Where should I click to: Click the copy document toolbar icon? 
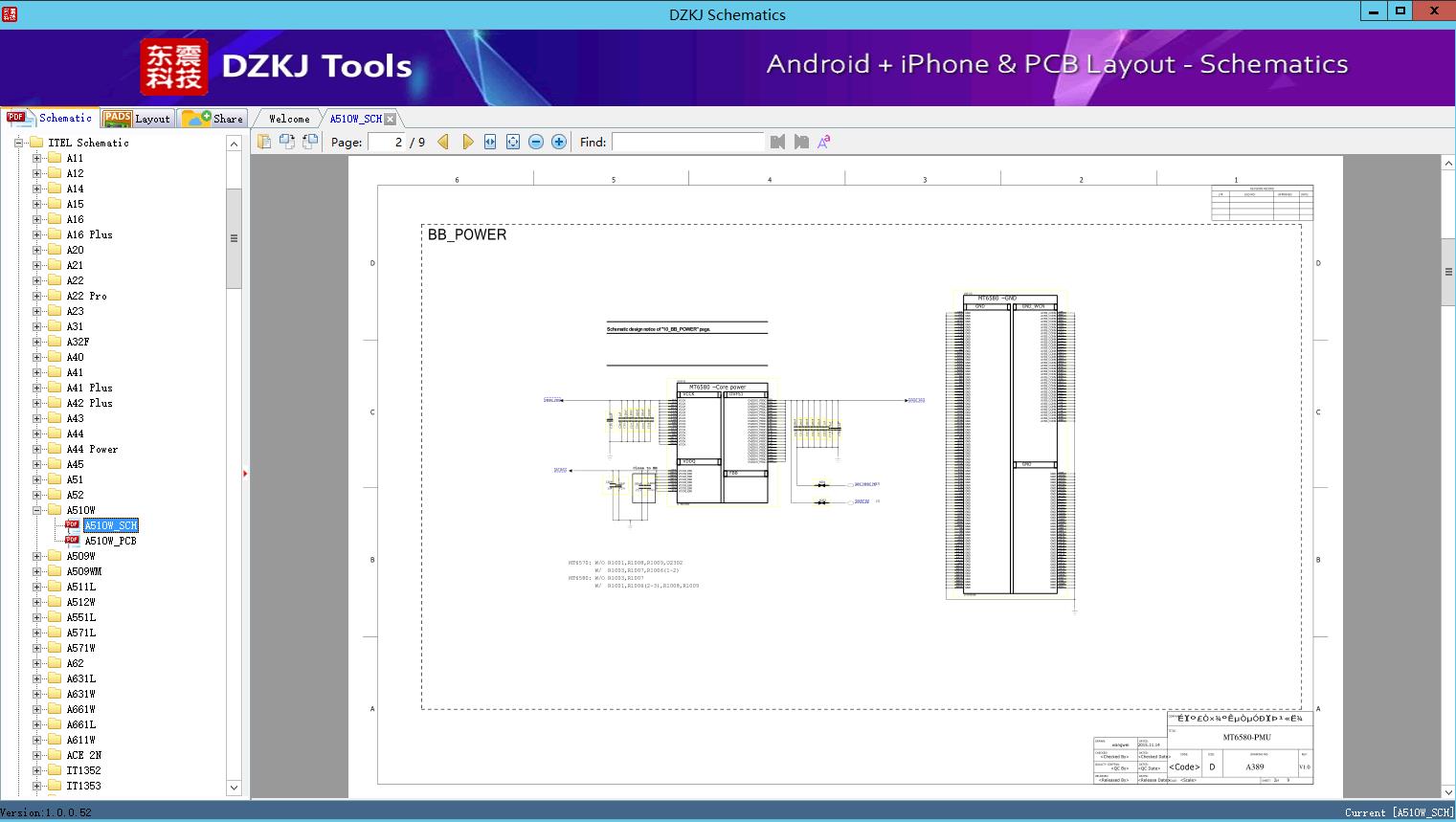[x=264, y=142]
